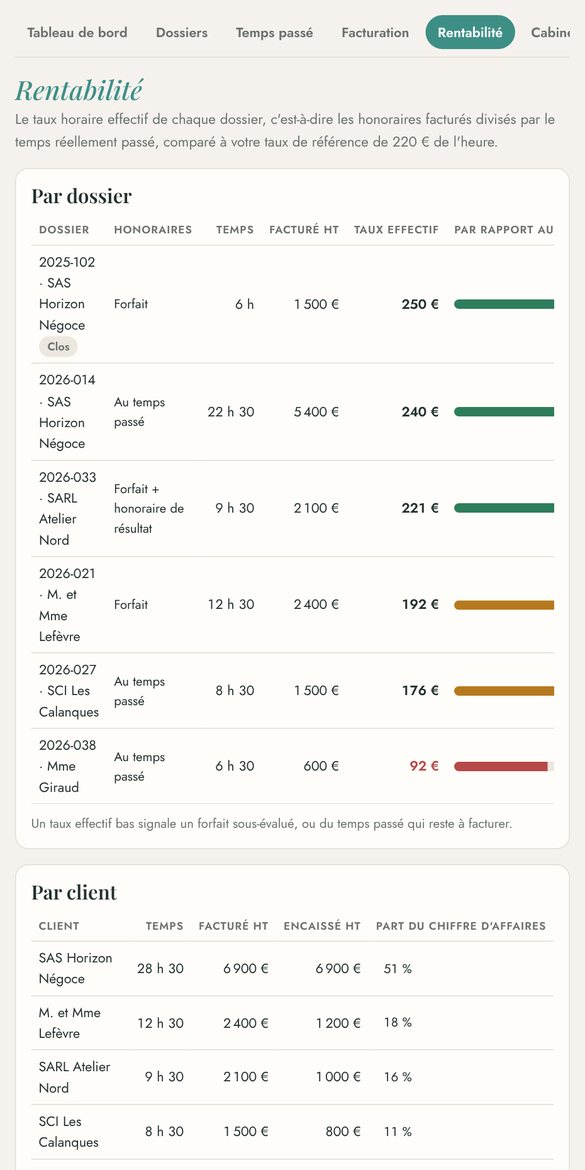Viewport: 585px width, 1170px height.
Task: Click the orange bar for 192 € rate
Action: tap(504, 604)
